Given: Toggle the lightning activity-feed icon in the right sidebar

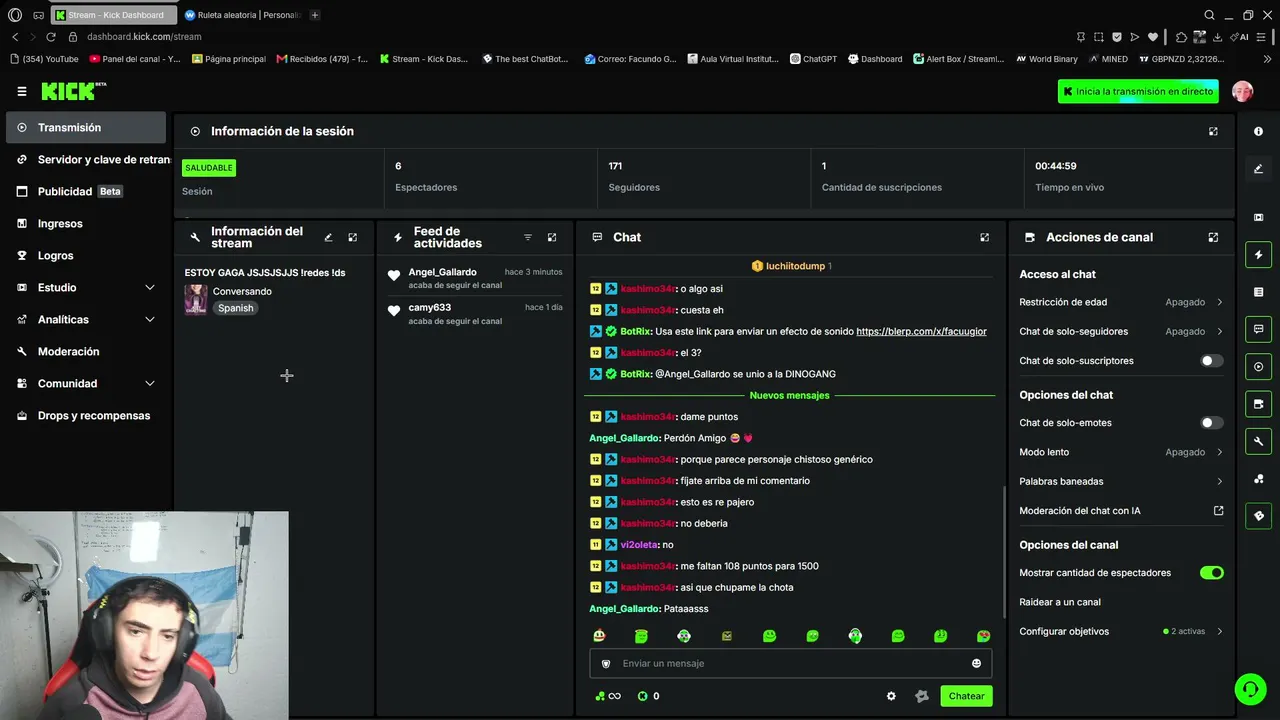Looking at the screenshot, I should point(1258,254).
